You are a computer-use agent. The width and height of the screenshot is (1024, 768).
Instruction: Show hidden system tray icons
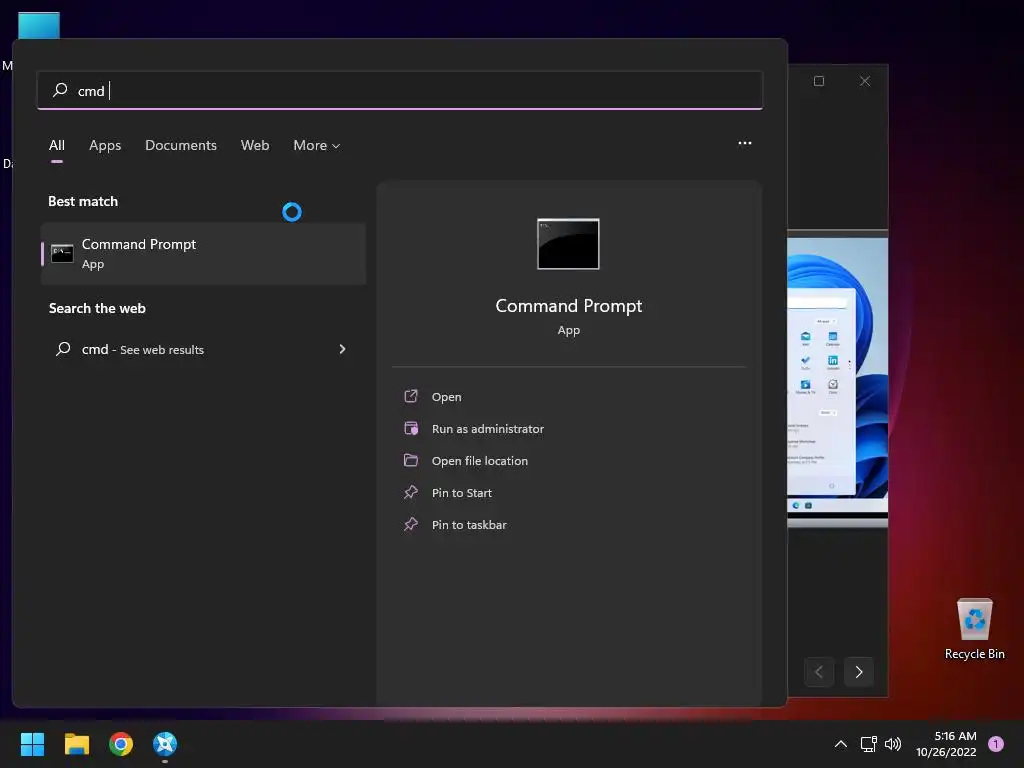coord(841,744)
